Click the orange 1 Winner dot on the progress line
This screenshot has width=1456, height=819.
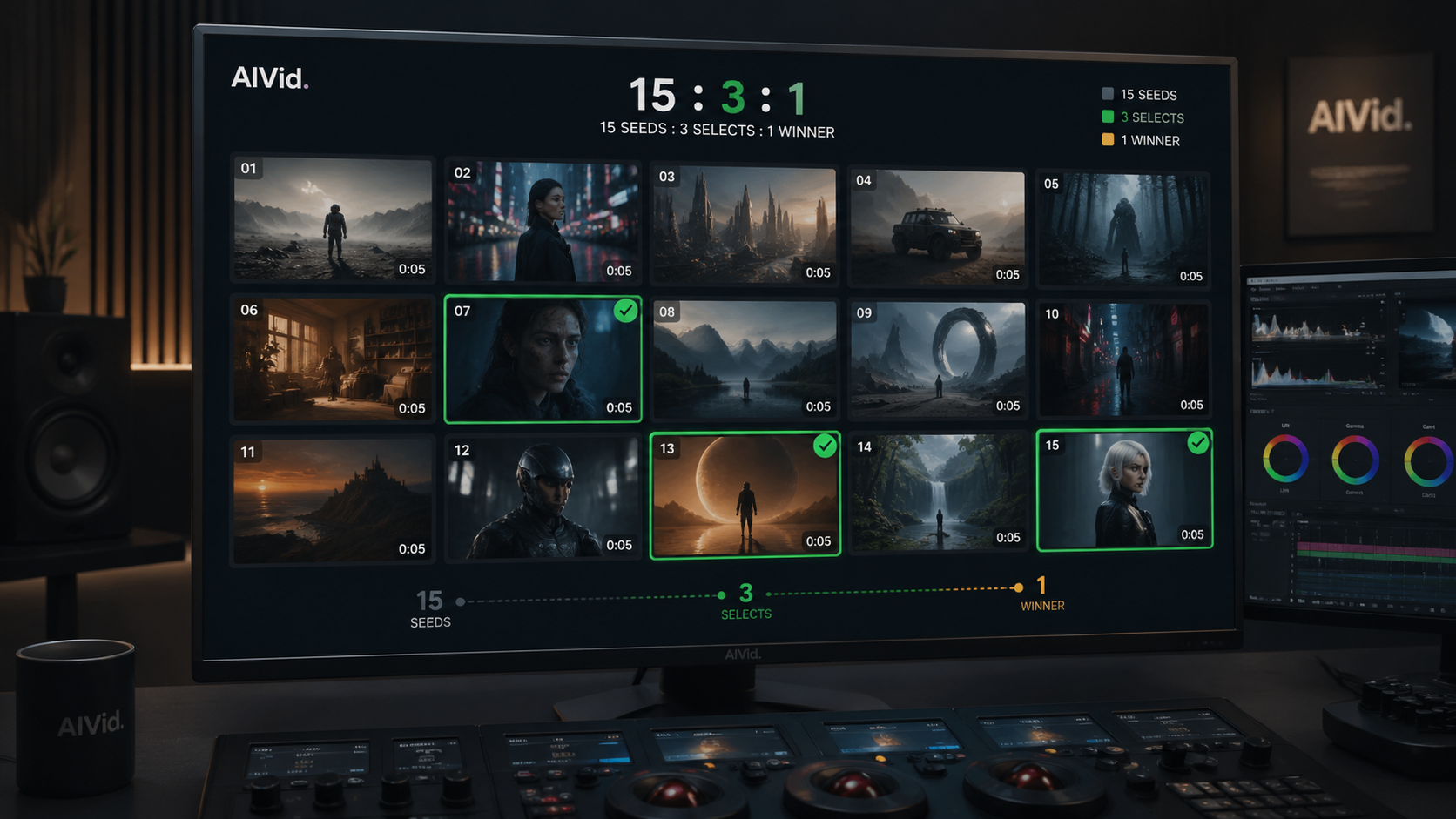tap(1019, 588)
